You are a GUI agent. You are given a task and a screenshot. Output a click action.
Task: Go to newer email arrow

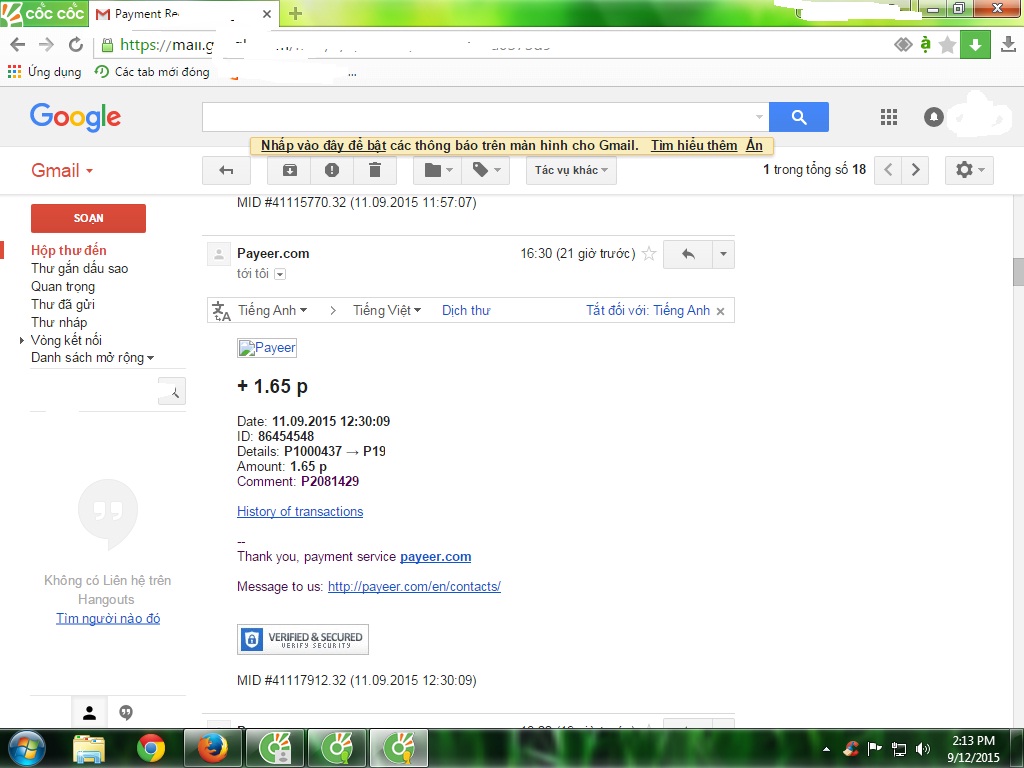click(x=888, y=170)
